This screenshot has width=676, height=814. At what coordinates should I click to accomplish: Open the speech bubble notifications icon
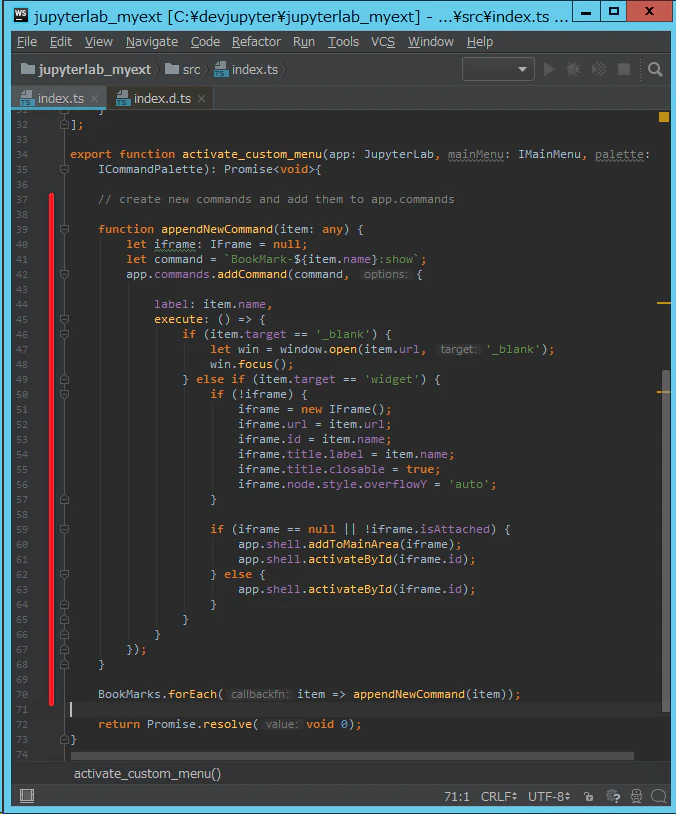tap(659, 796)
